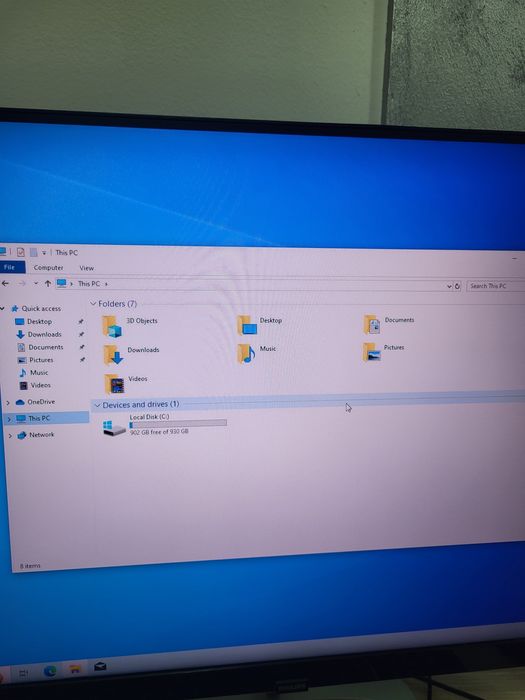Click 'This PC' title bar text
The width and height of the screenshot is (525, 700).
coord(67,252)
